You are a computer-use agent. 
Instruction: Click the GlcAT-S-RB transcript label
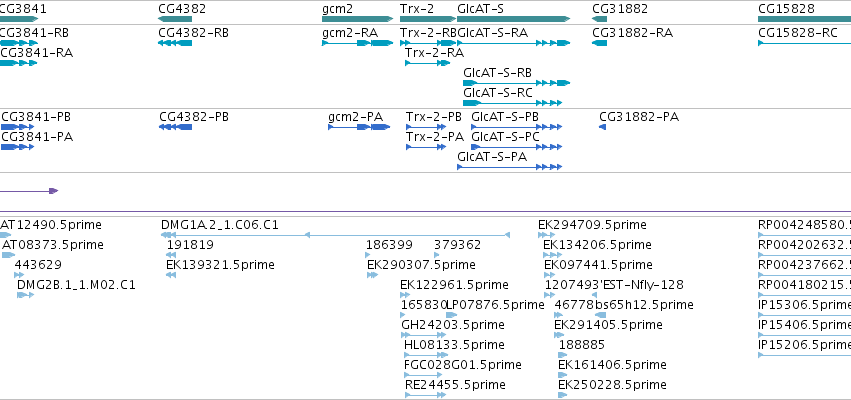pos(497,73)
